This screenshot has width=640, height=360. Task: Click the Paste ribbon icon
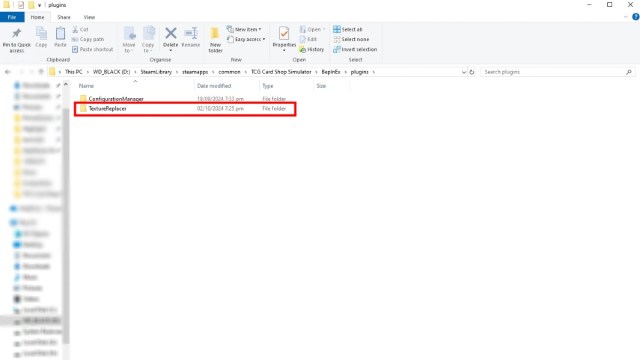tap(60, 33)
